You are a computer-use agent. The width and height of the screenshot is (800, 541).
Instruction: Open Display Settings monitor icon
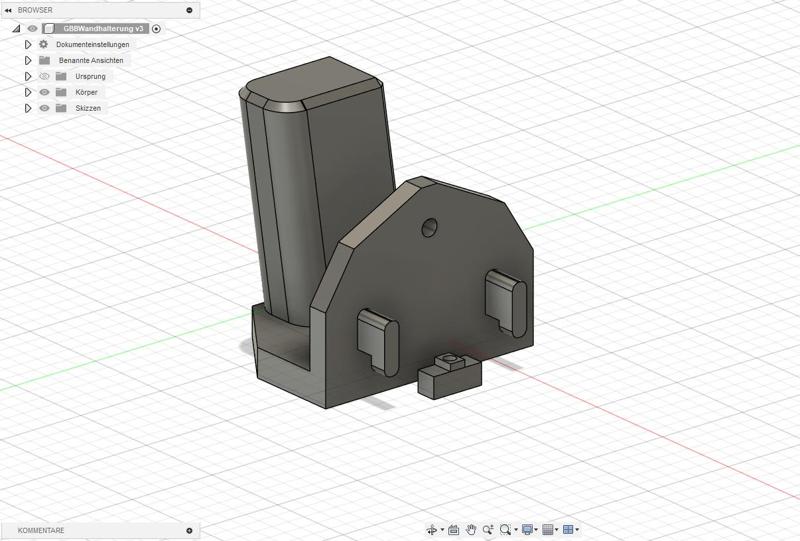[x=527, y=530]
